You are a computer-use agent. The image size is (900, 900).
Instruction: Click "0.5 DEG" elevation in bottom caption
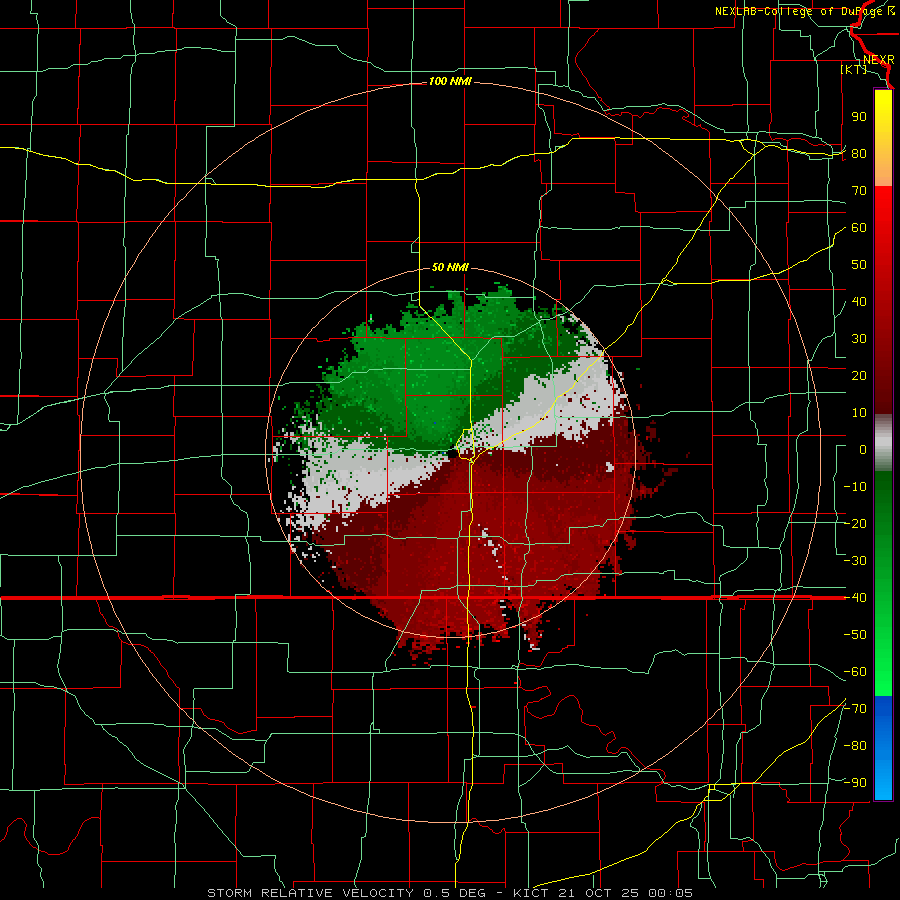click(455, 893)
